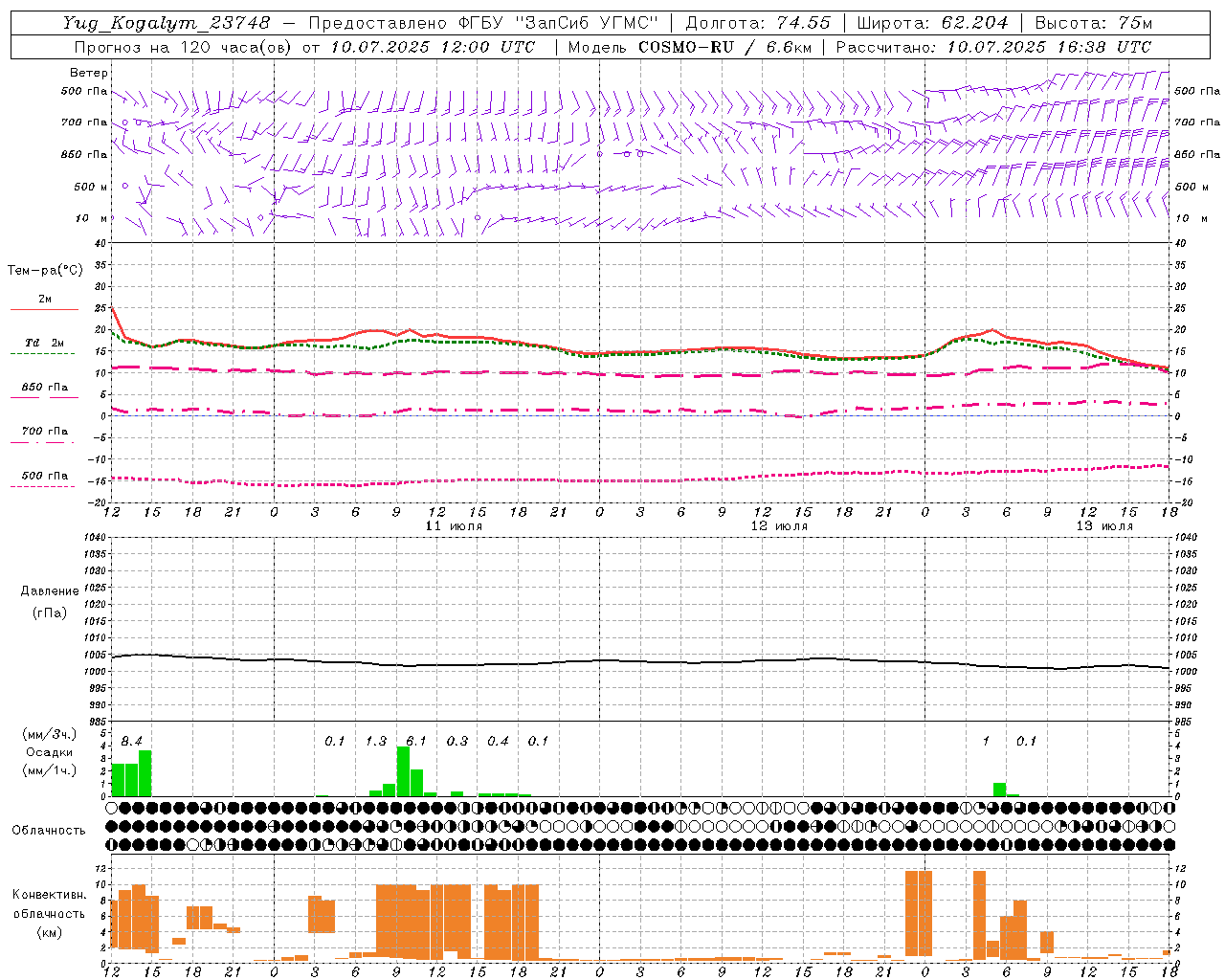Click the 700 гПа temperature legend entry

45,432
